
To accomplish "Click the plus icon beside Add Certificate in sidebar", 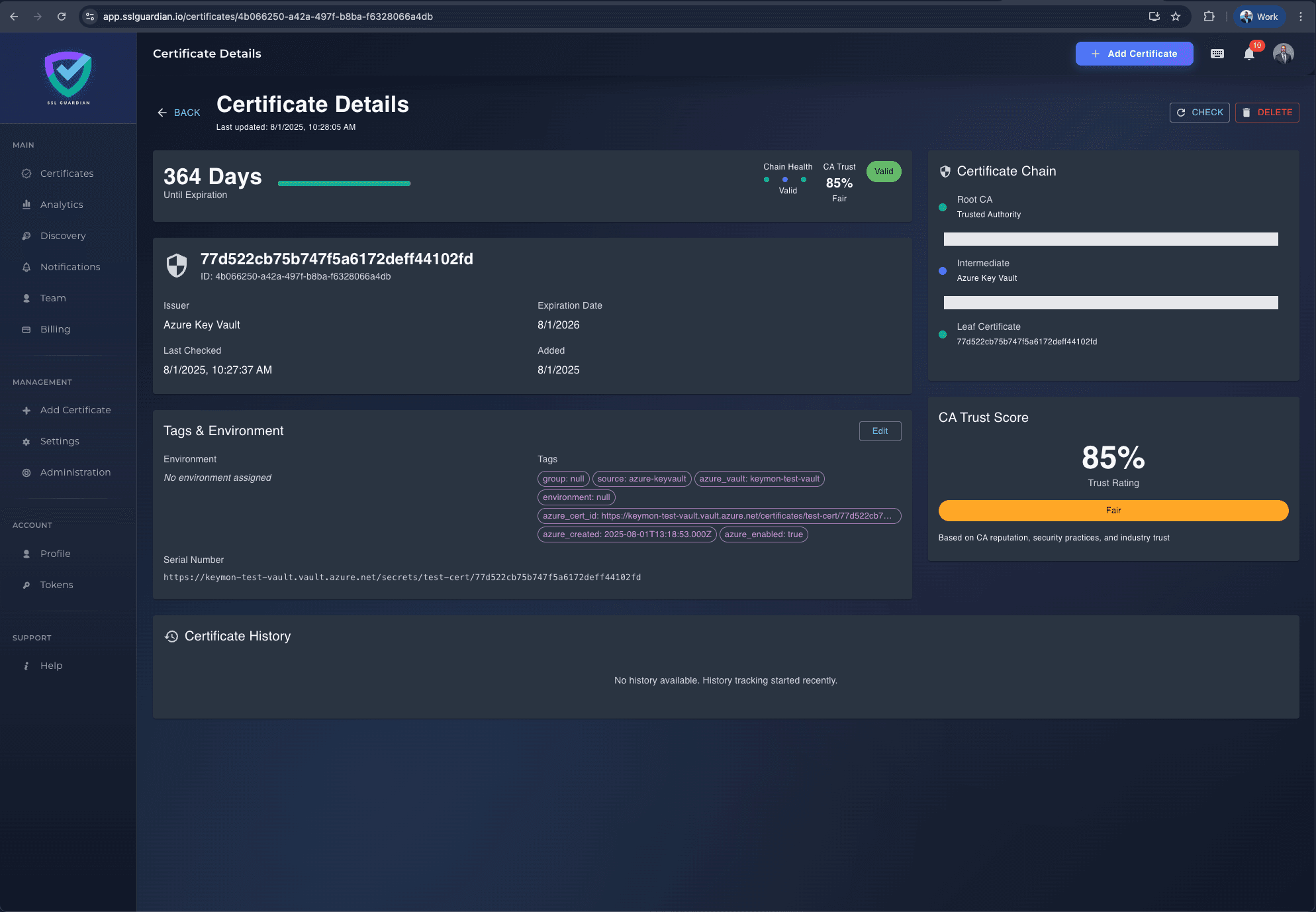I will pos(26,410).
